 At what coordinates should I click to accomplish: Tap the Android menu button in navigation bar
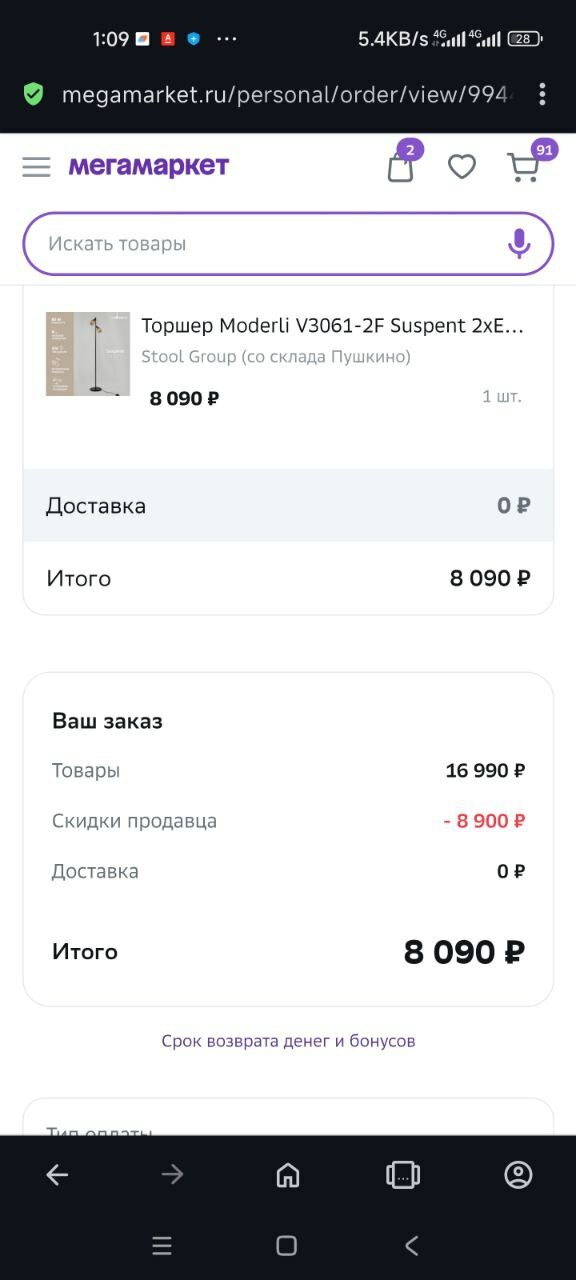pos(162,1247)
